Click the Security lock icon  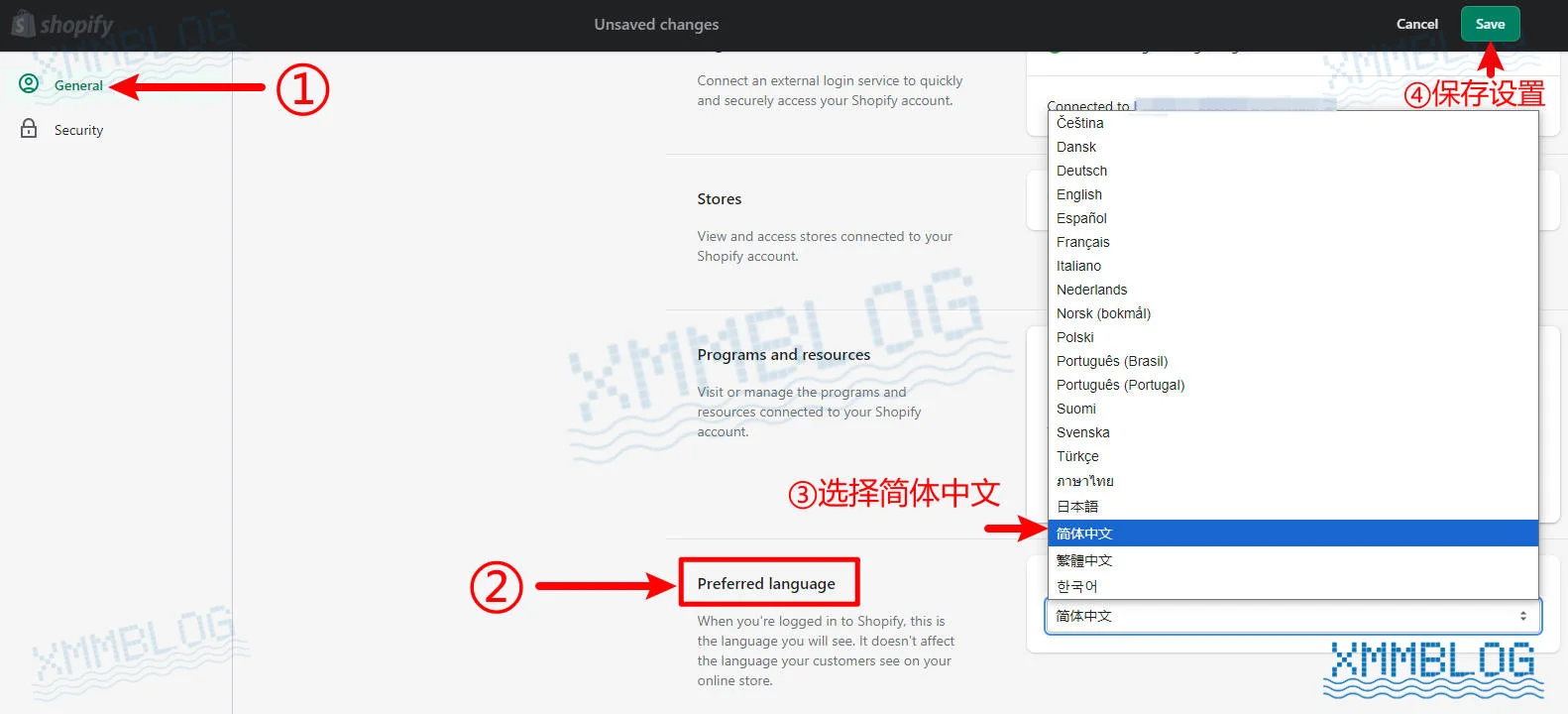[x=29, y=129]
